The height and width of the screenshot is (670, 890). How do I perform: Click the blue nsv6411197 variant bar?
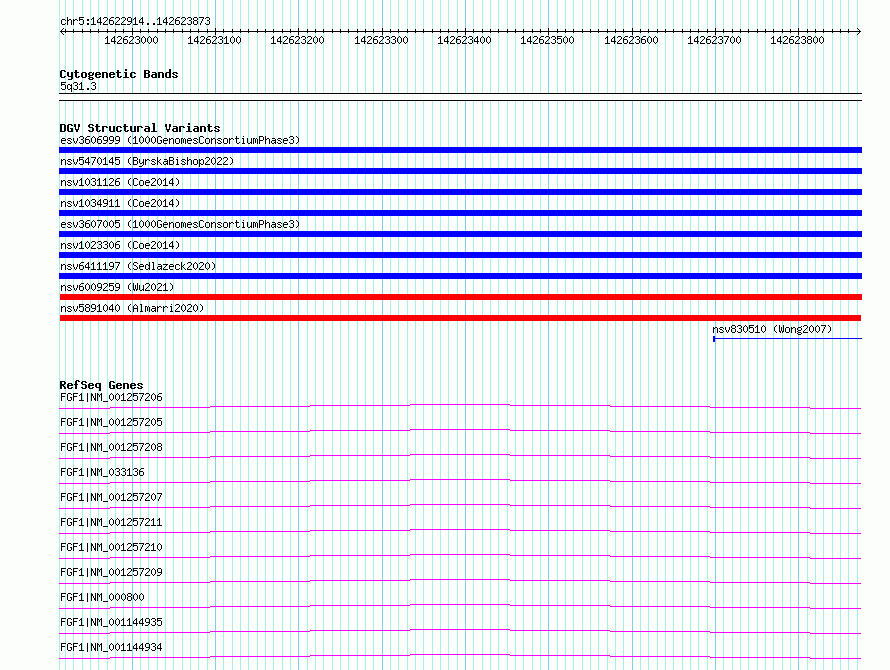click(460, 276)
